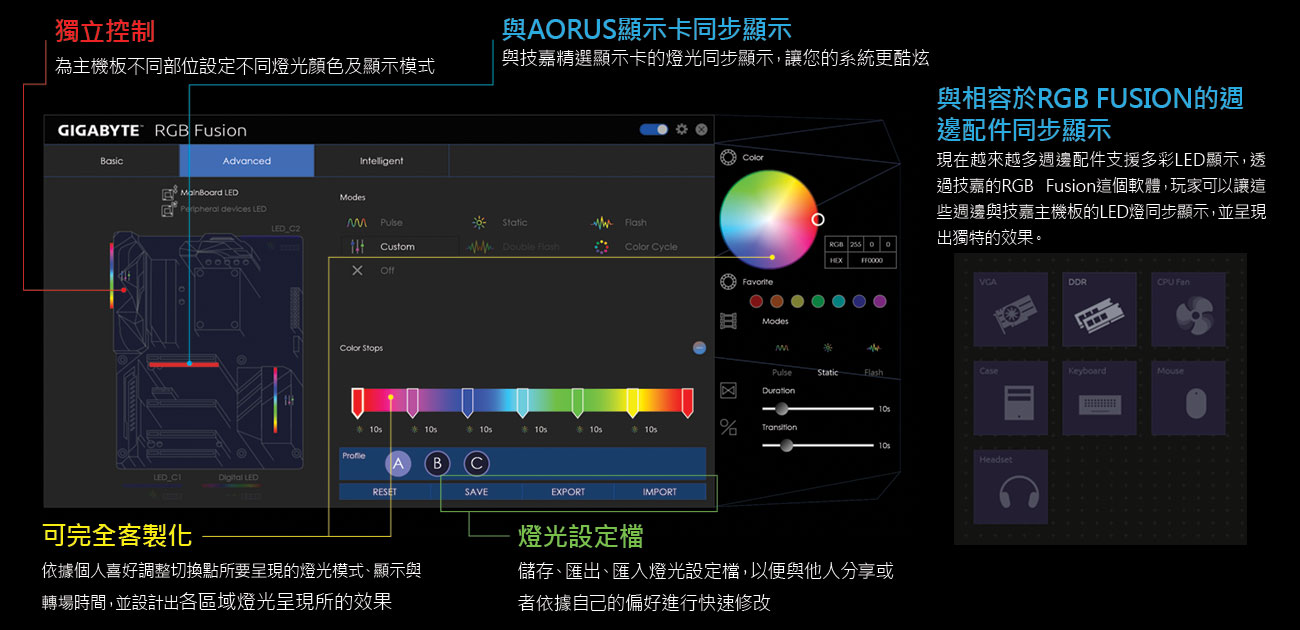Select the purple Favorite swatch
1300x630 pixels.
click(880, 301)
